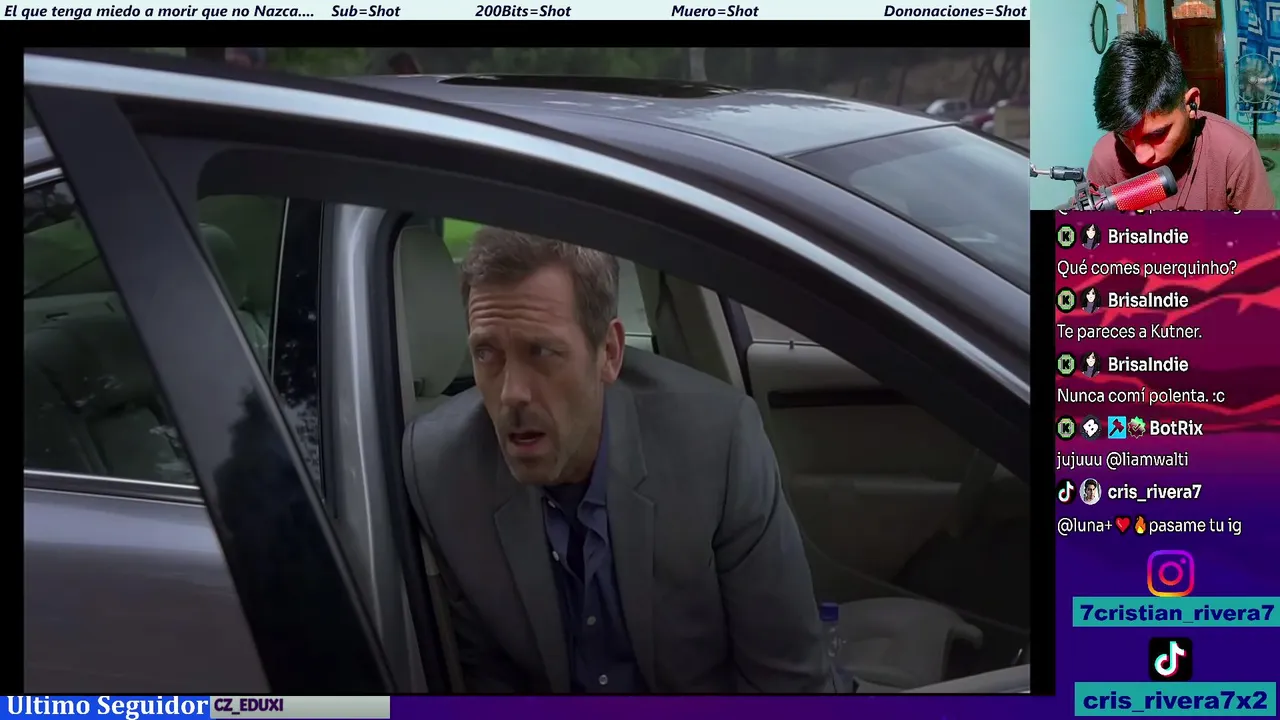This screenshot has width=1280, height=720.
Task: Open BotRix username in chat
Action: (1176, 428)
